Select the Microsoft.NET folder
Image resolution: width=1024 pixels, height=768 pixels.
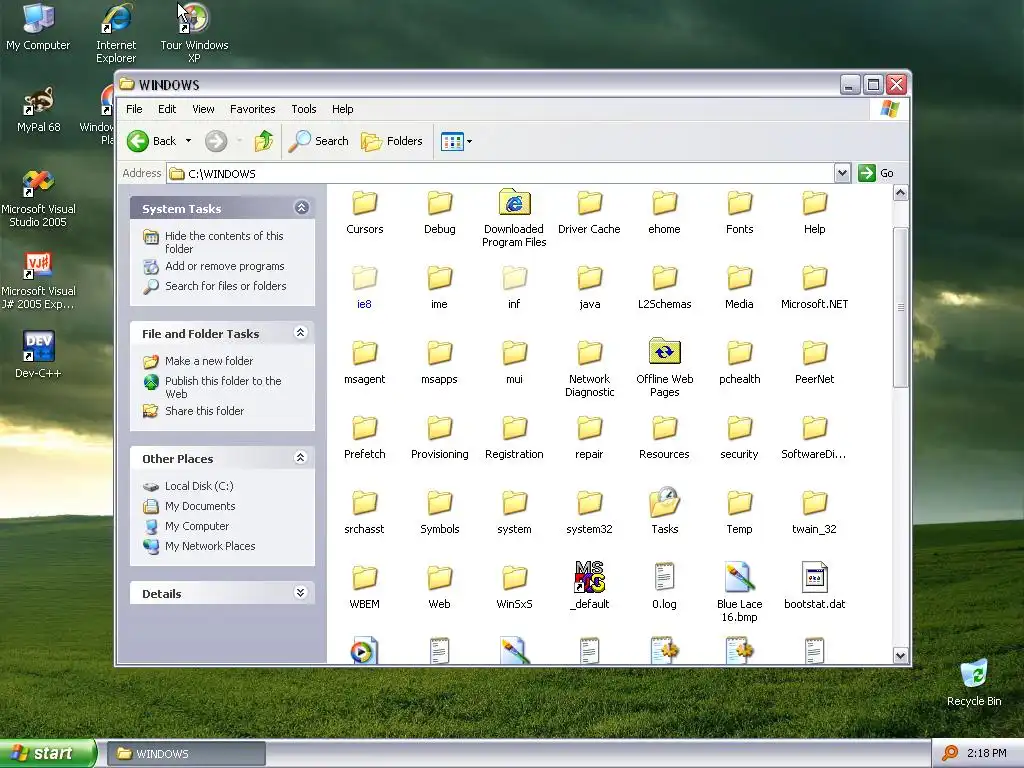[x=814, y=287]
